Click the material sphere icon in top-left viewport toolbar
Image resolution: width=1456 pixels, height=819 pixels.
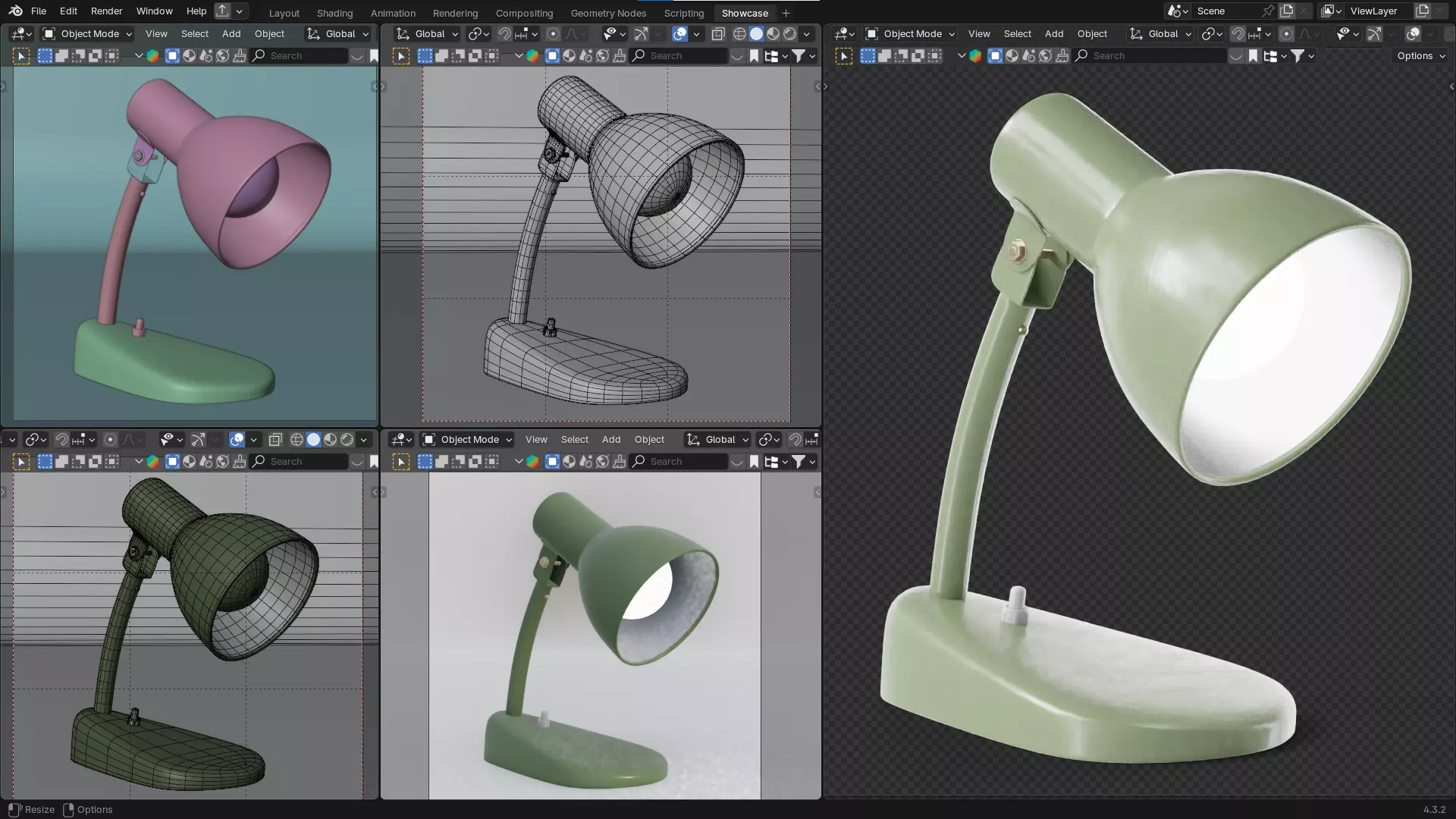pos(189,55)
